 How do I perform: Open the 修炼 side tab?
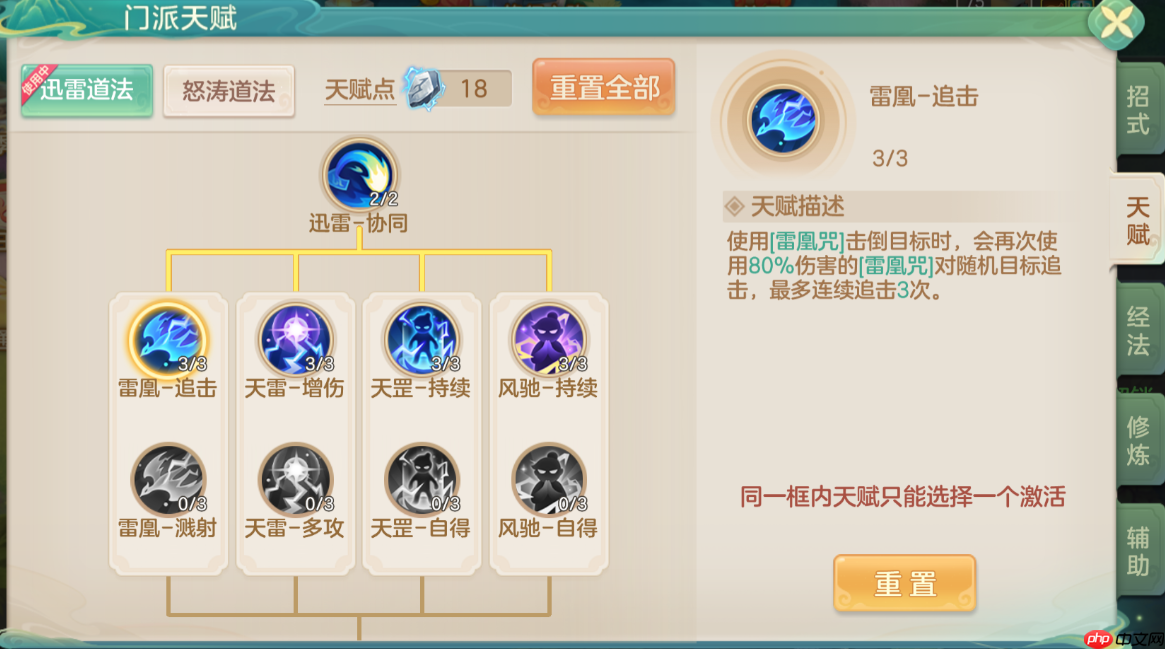point(1138,440)
